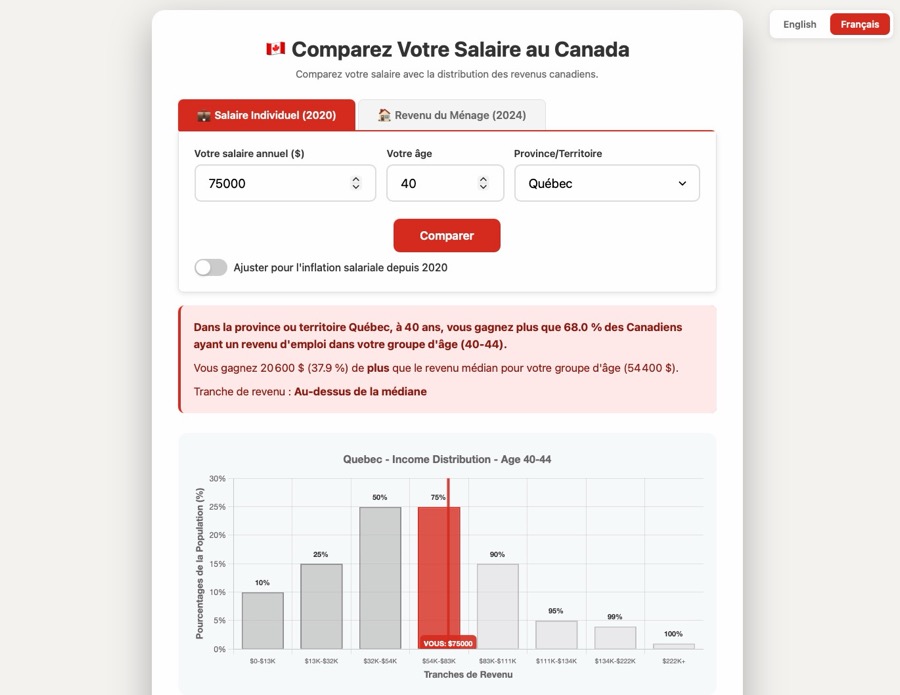900x695 pixels.
Task: Click the $83K-$111K income bar
Action: pyautogui.click(x=497, y=606)
